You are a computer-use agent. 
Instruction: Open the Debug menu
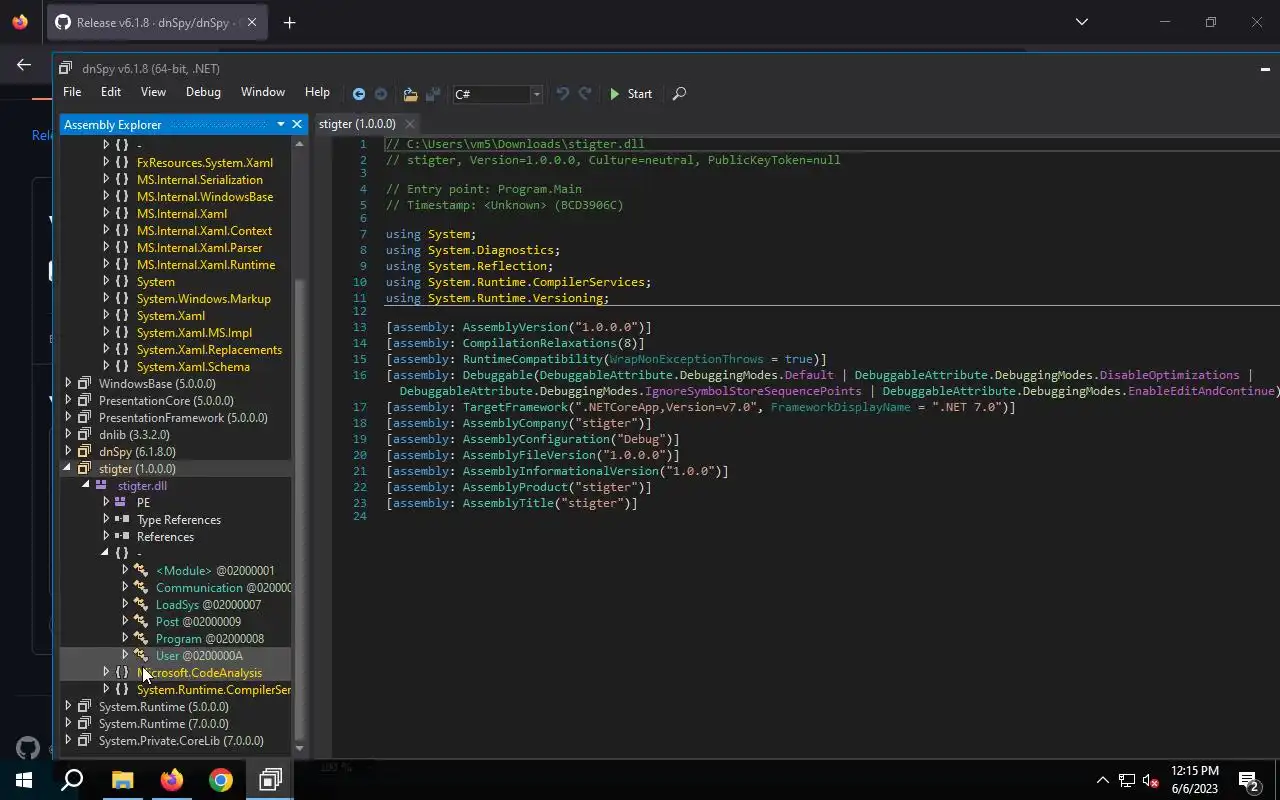click(x=203, y=92)
